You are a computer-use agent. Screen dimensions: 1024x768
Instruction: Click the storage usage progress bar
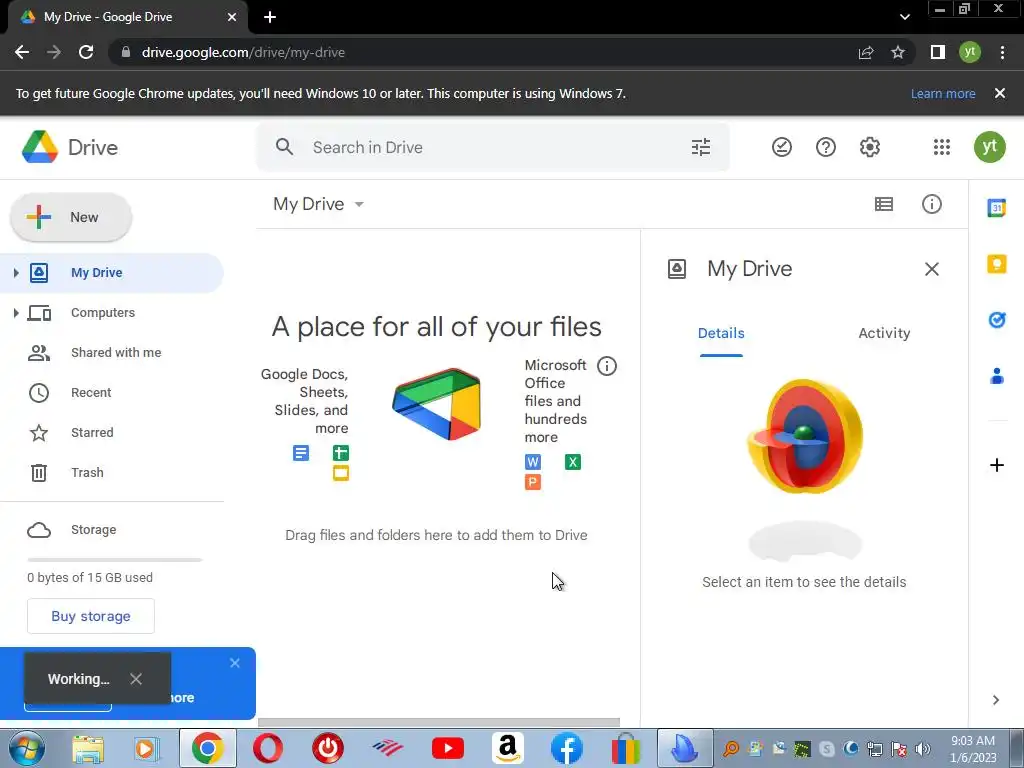pyautogui.click(x=115, y=560)
